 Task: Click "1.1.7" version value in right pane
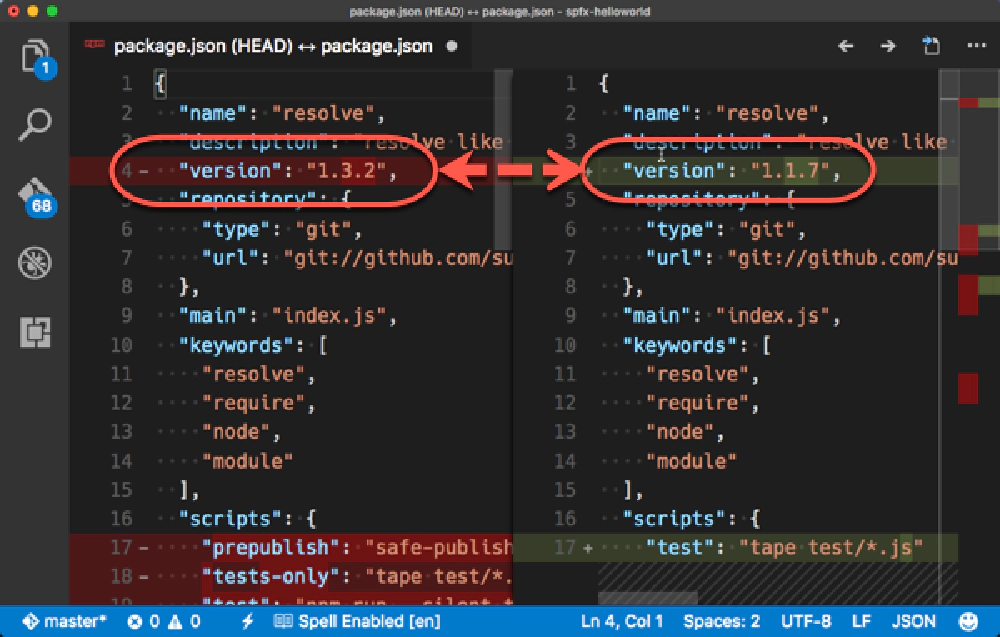click(790, 171)
